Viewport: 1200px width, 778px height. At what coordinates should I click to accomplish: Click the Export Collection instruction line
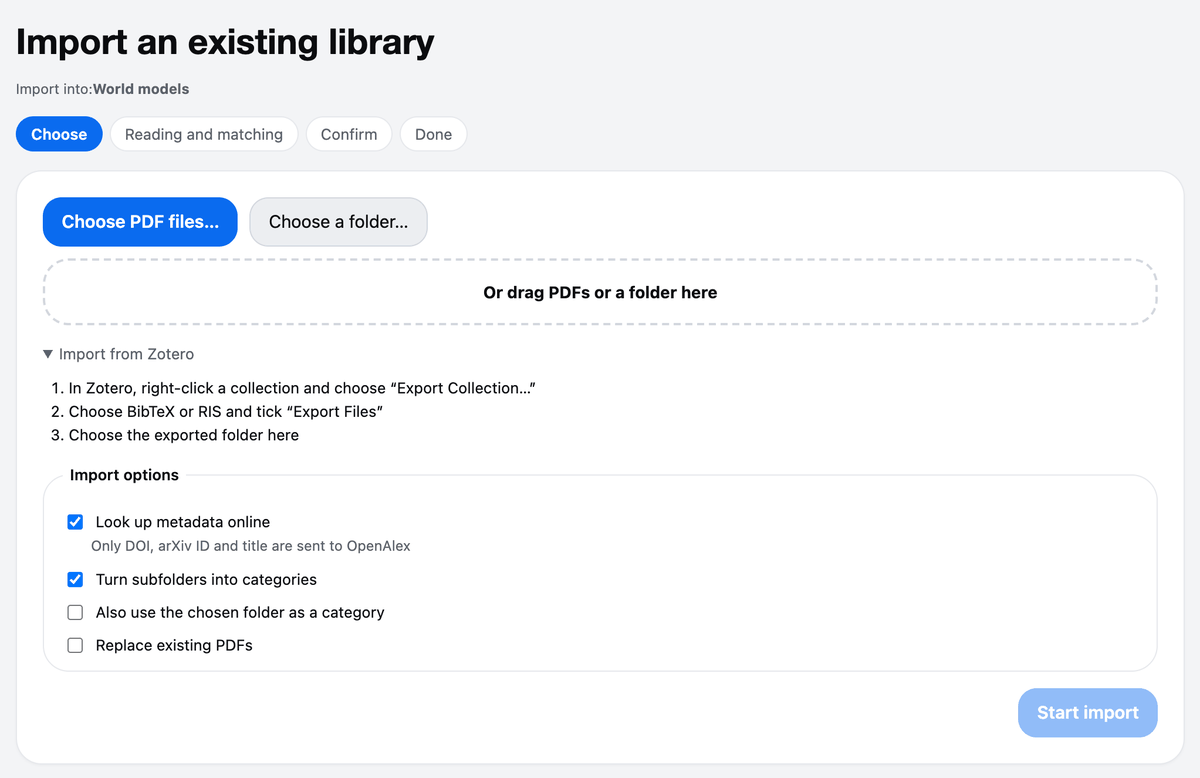pos(302,388)
